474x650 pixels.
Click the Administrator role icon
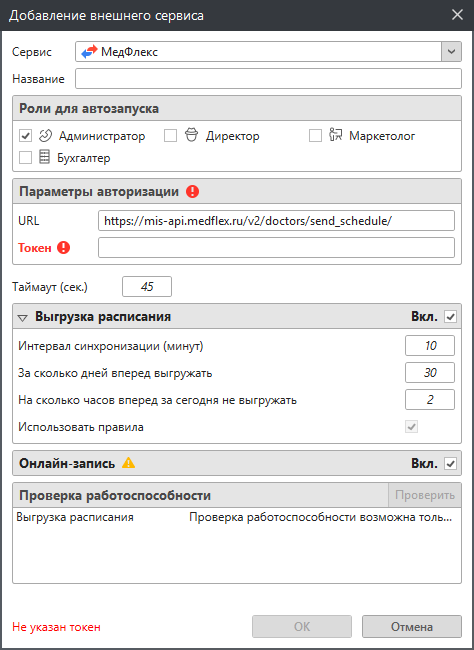[x=45, y=135]
